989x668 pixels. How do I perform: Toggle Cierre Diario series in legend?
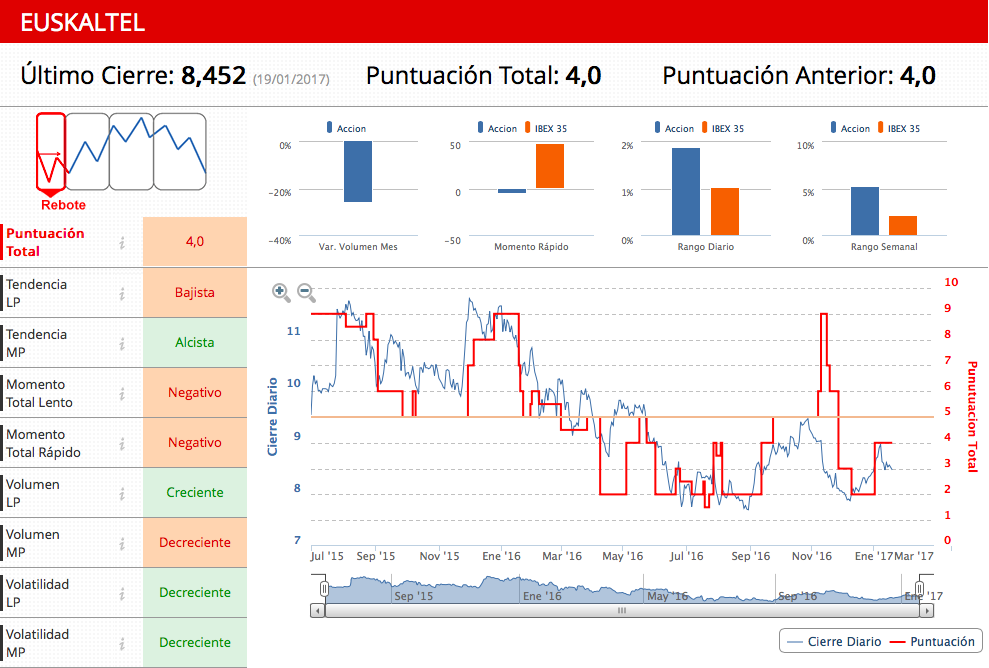click(834, 642)
